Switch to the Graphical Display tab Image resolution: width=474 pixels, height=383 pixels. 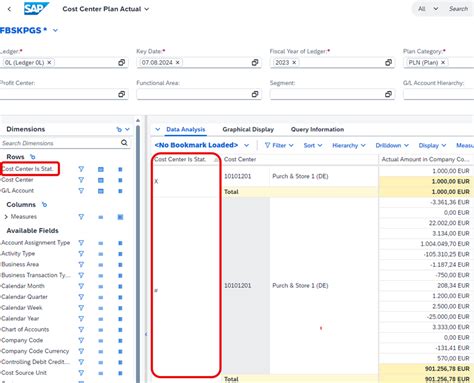point(248,129)
